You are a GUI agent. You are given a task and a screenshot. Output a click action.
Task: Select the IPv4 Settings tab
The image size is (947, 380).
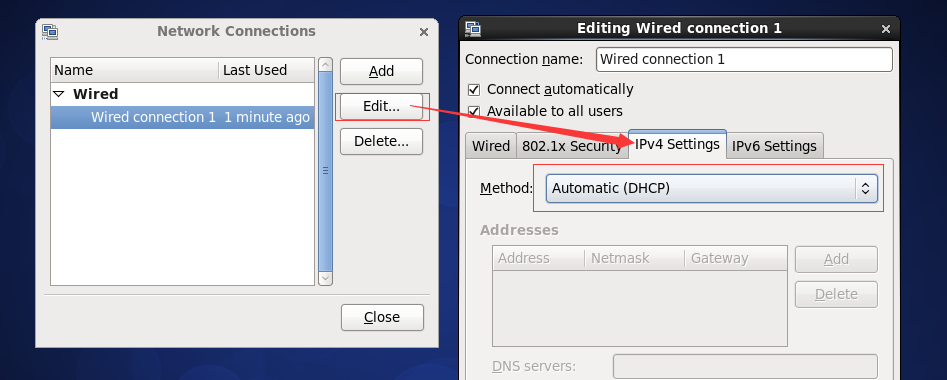pos(677,144)
